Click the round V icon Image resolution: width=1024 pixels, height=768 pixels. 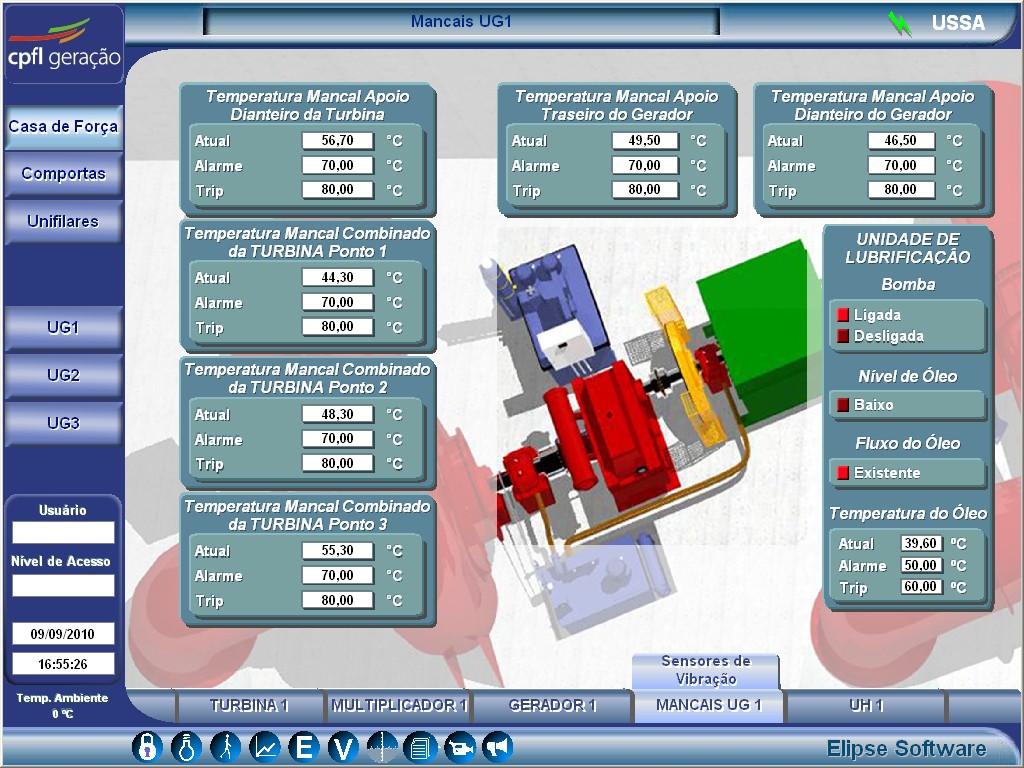tap(343, 746)
